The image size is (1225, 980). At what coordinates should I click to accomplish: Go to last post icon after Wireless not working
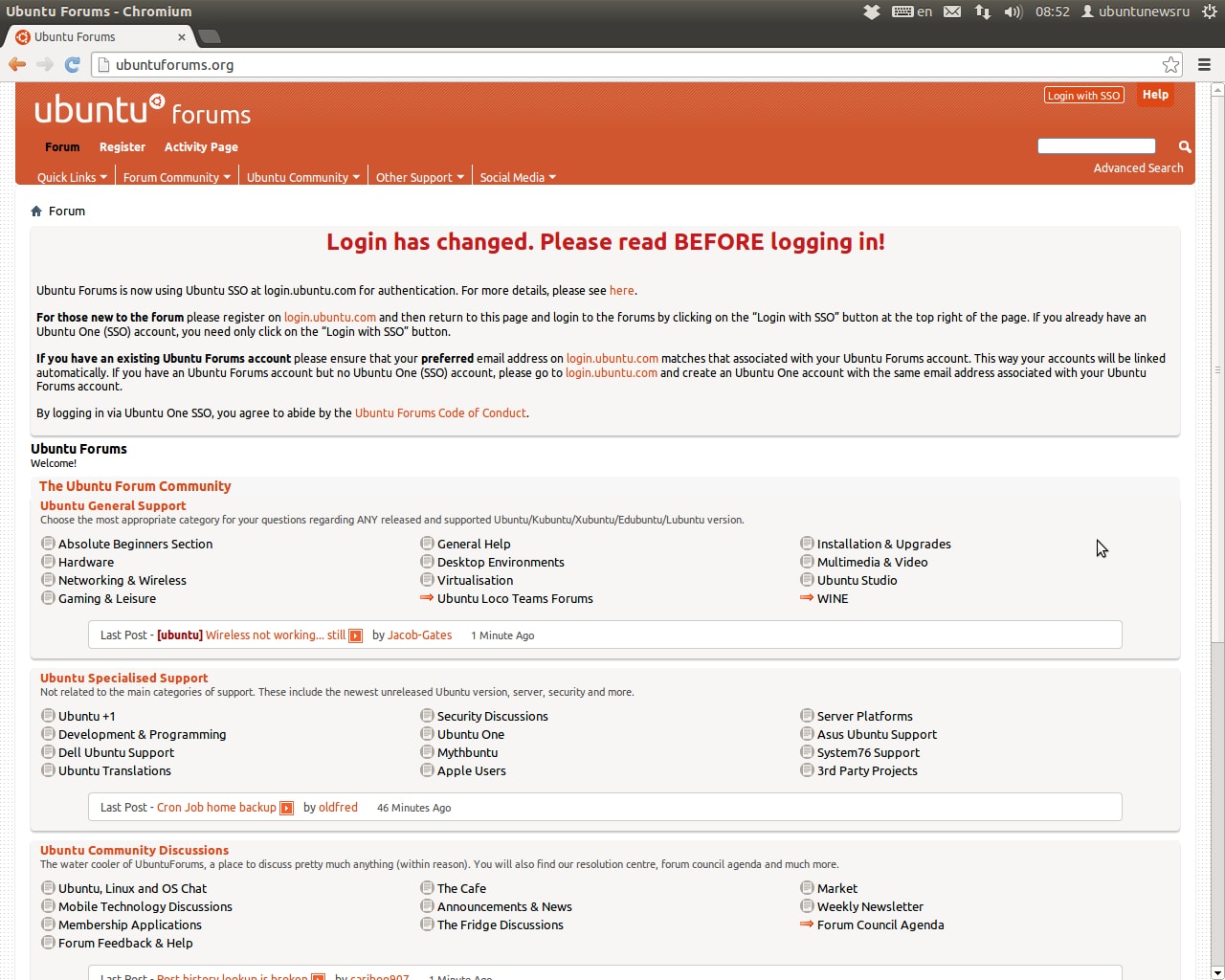click(355, 635)
